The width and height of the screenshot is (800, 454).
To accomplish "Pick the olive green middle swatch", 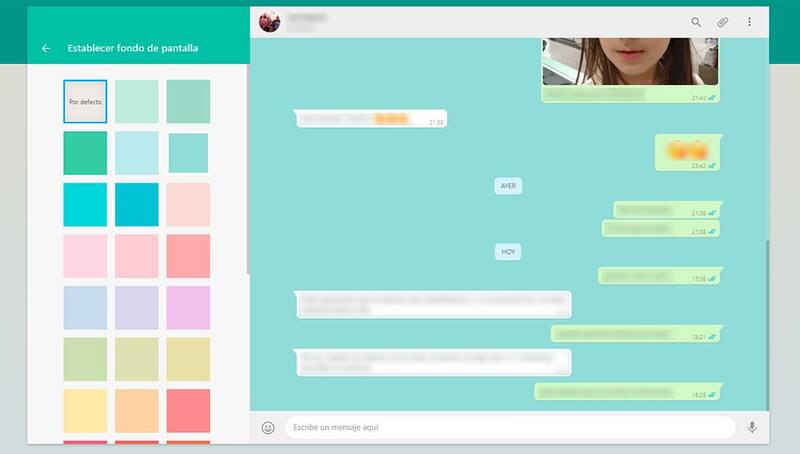I will 136,358.
